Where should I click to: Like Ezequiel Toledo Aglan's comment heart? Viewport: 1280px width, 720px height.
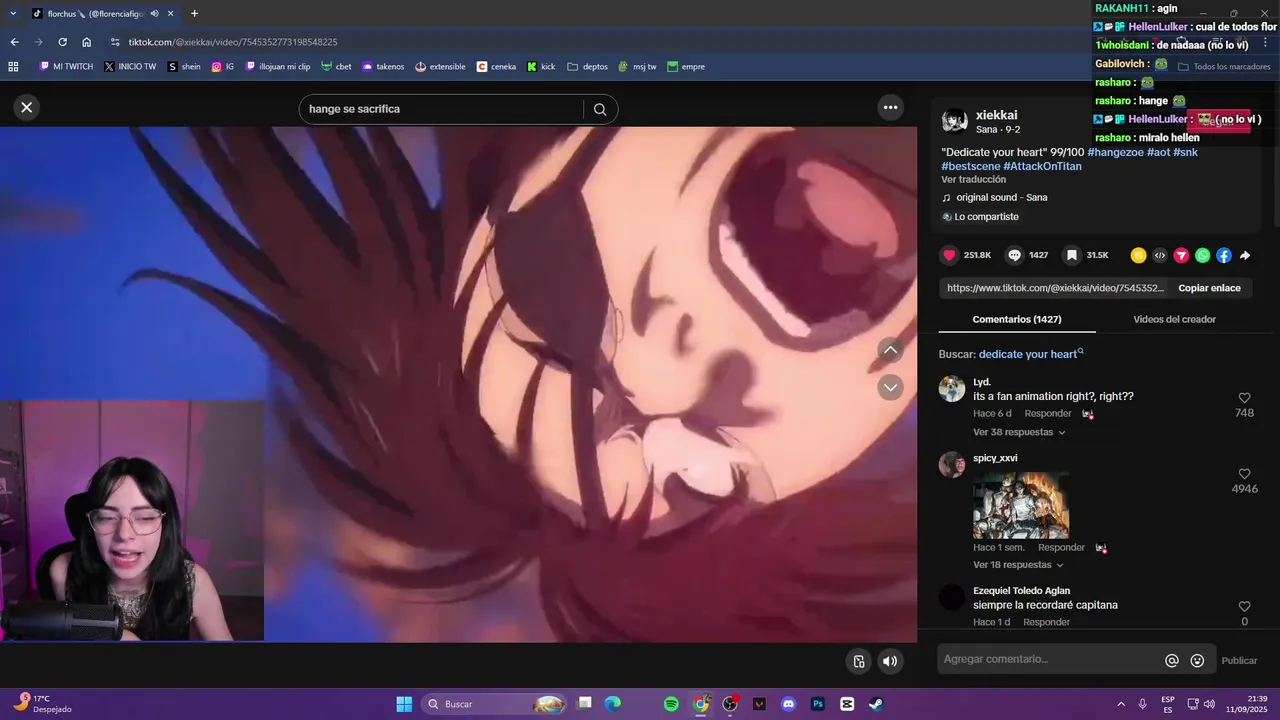tap(1244, 607)
